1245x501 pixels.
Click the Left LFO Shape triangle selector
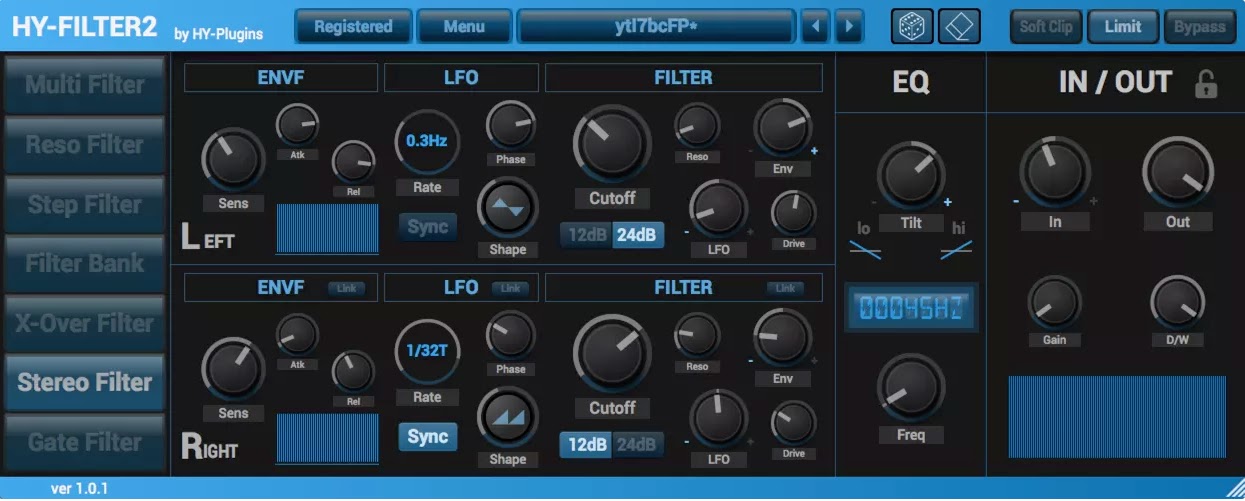coord(509,208)
